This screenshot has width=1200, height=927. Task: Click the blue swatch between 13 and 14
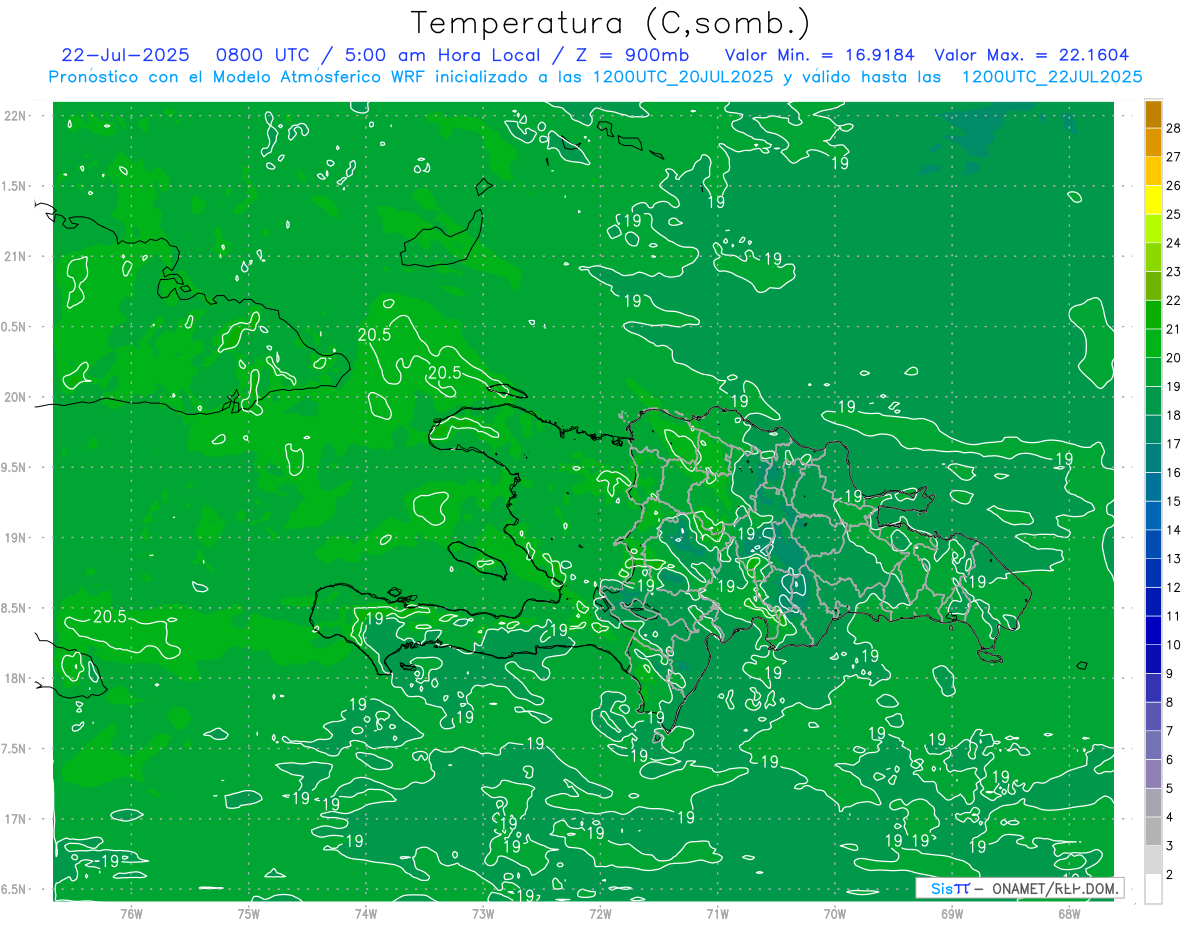pyautogui.click(x=1153, y=544)
